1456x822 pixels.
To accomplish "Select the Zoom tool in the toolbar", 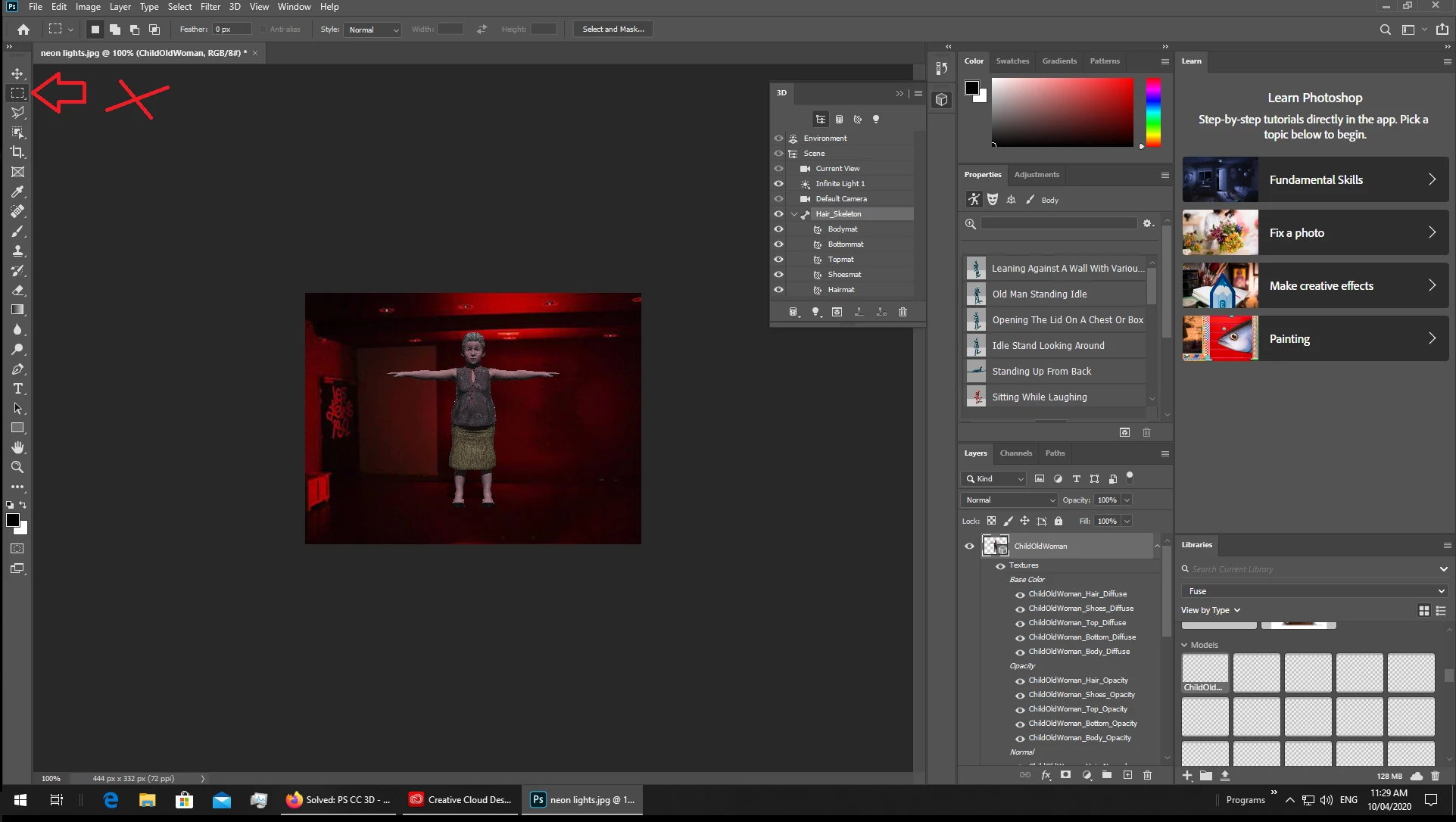I will point(17,468).
